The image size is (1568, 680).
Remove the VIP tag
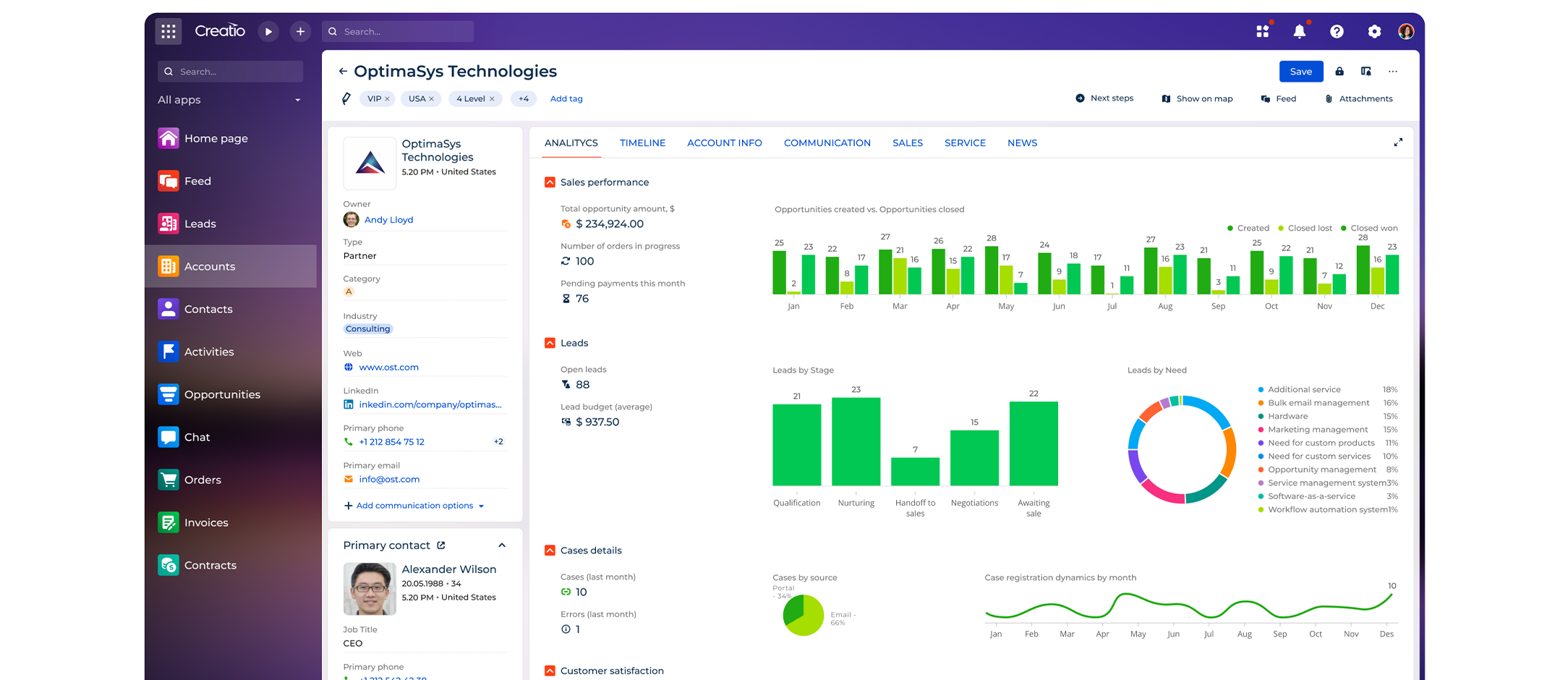[388, 98]
